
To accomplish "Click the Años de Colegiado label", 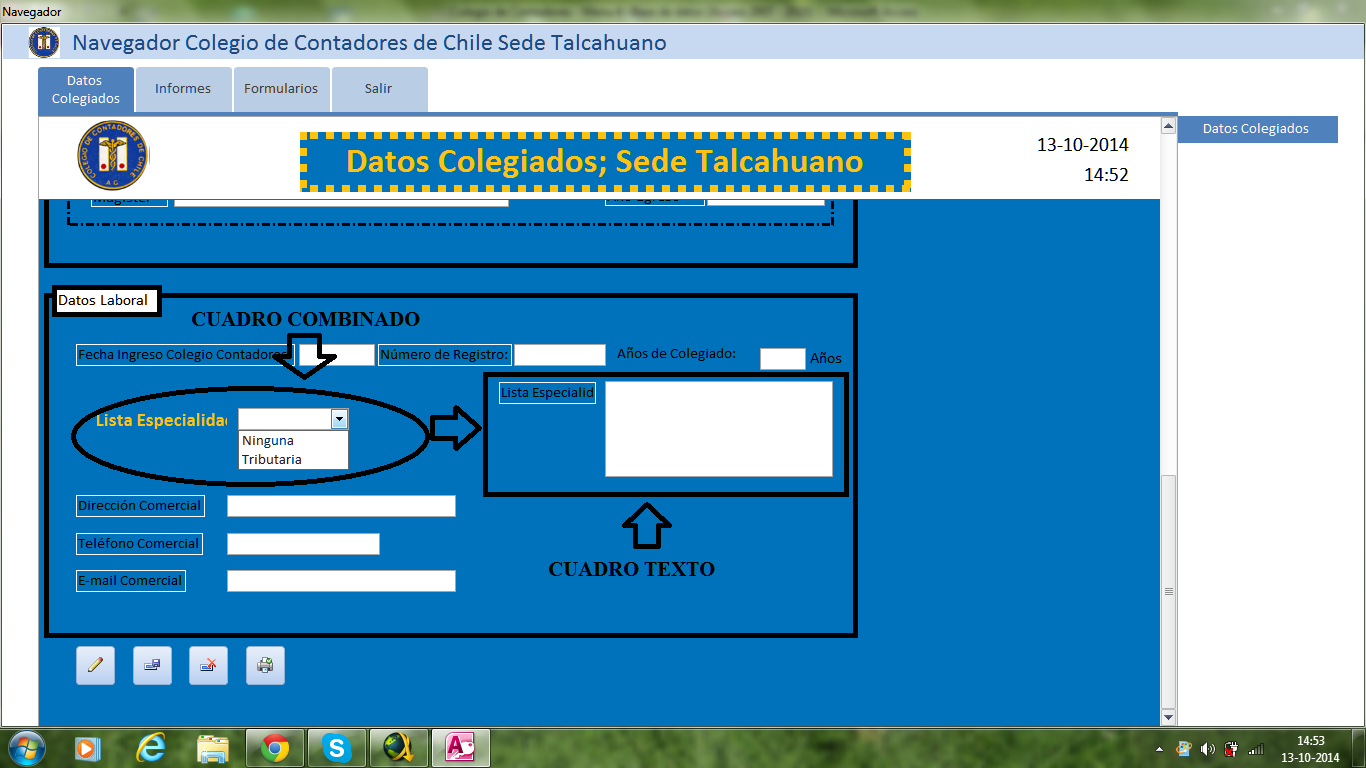I will [677, 353].
